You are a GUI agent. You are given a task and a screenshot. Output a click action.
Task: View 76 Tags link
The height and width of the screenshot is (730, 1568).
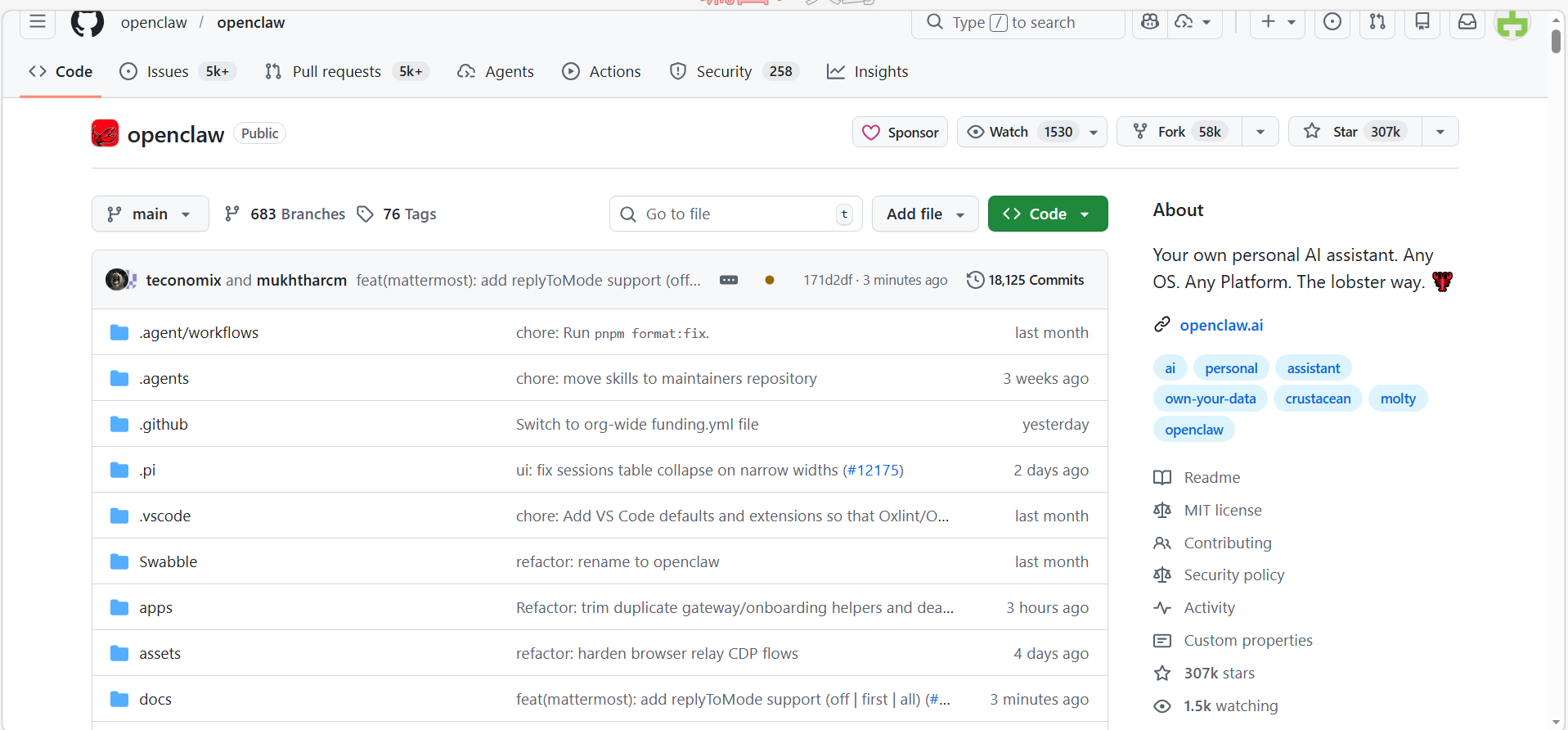click(x=397, y=214)
